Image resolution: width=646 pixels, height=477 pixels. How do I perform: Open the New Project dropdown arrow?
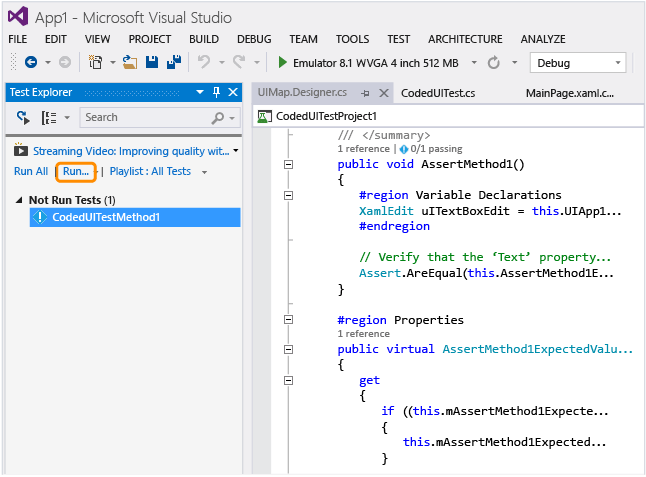click(112, 63)
